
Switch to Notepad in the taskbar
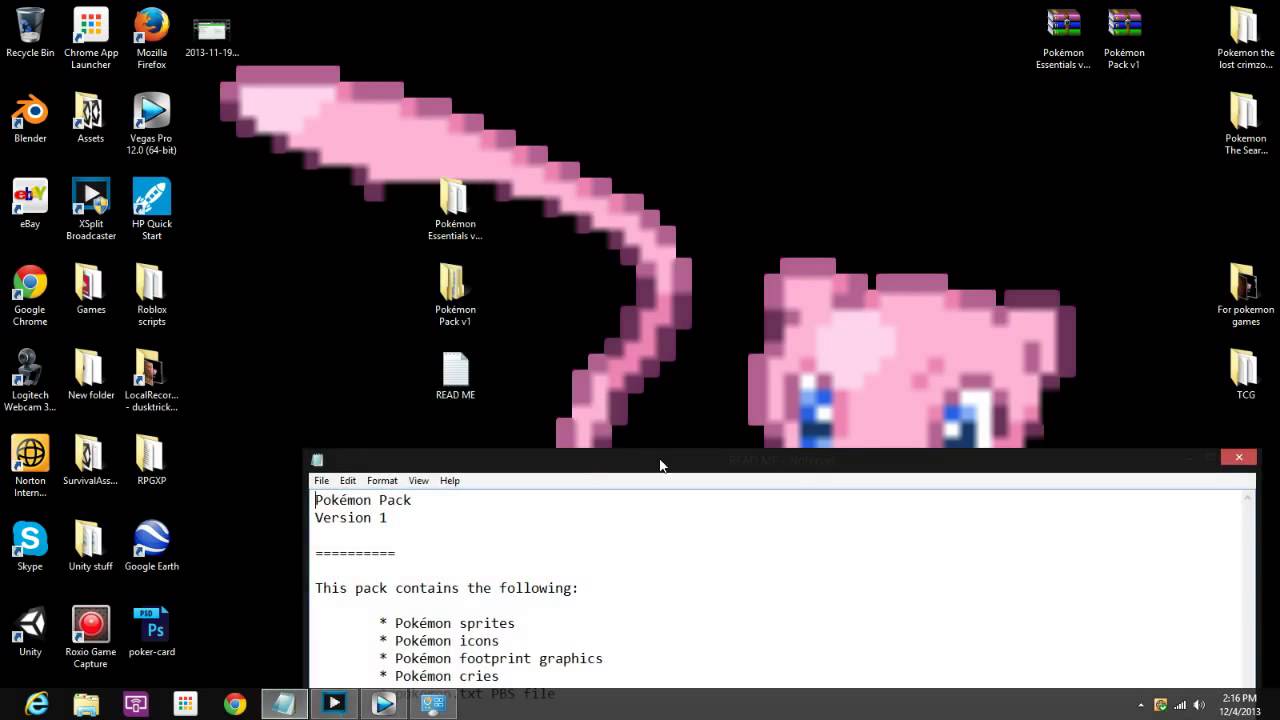pos(284,704)
